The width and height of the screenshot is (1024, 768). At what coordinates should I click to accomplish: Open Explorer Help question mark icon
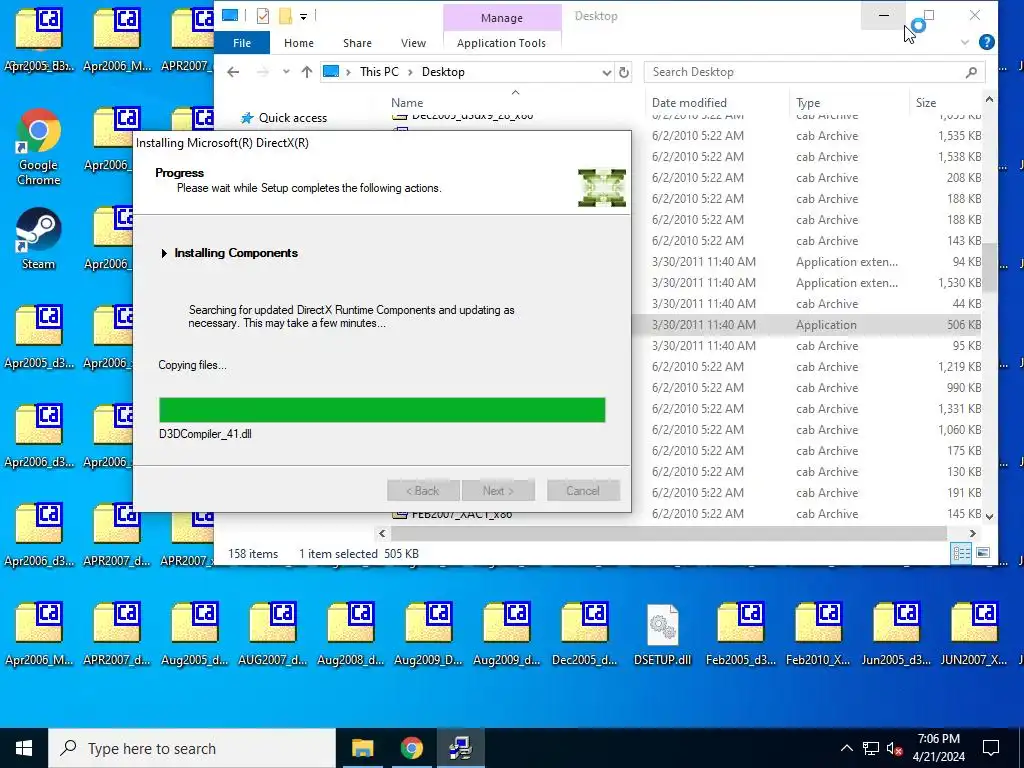(987, 42)
